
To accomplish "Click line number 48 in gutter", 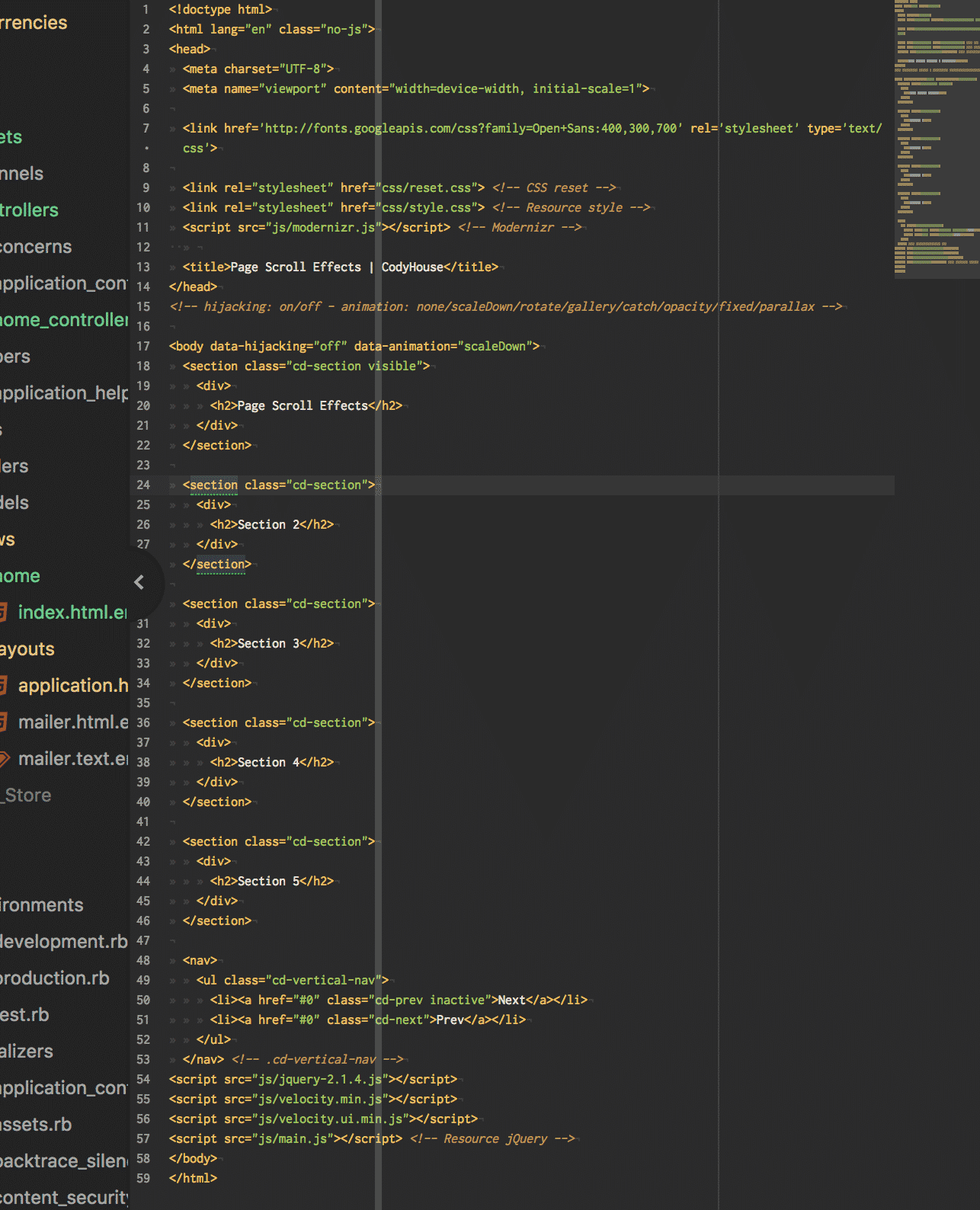I will (x=143, y=961).
